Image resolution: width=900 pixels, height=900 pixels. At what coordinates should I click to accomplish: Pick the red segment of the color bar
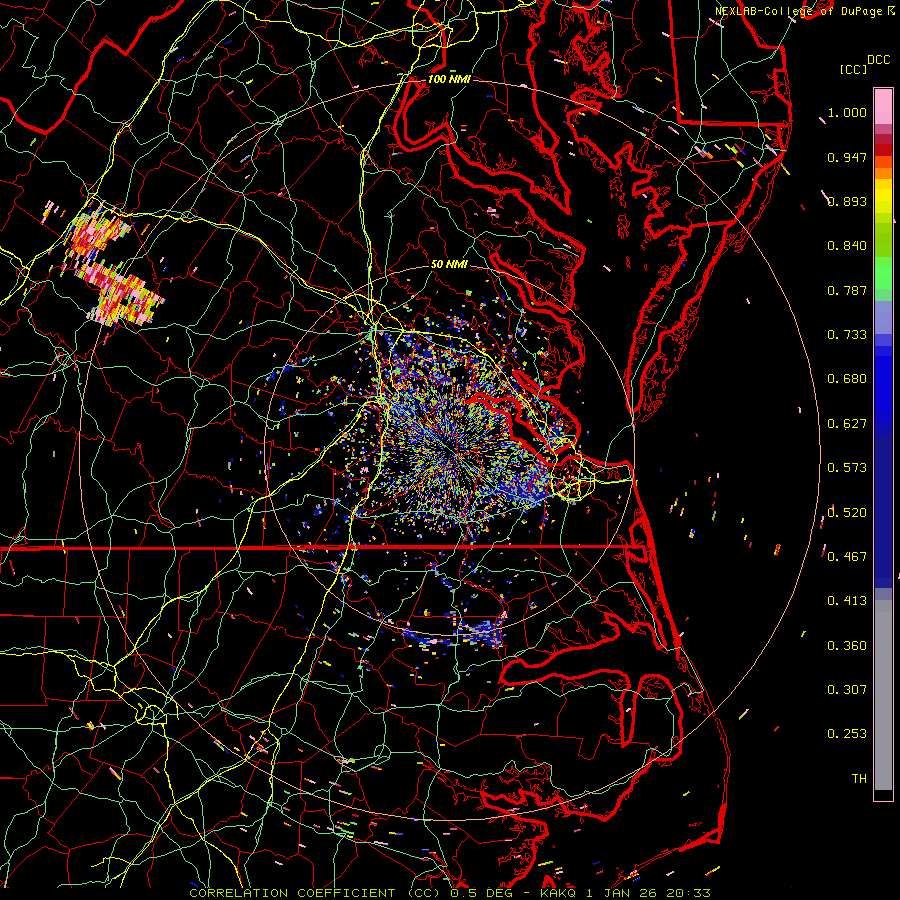point(883,149)
